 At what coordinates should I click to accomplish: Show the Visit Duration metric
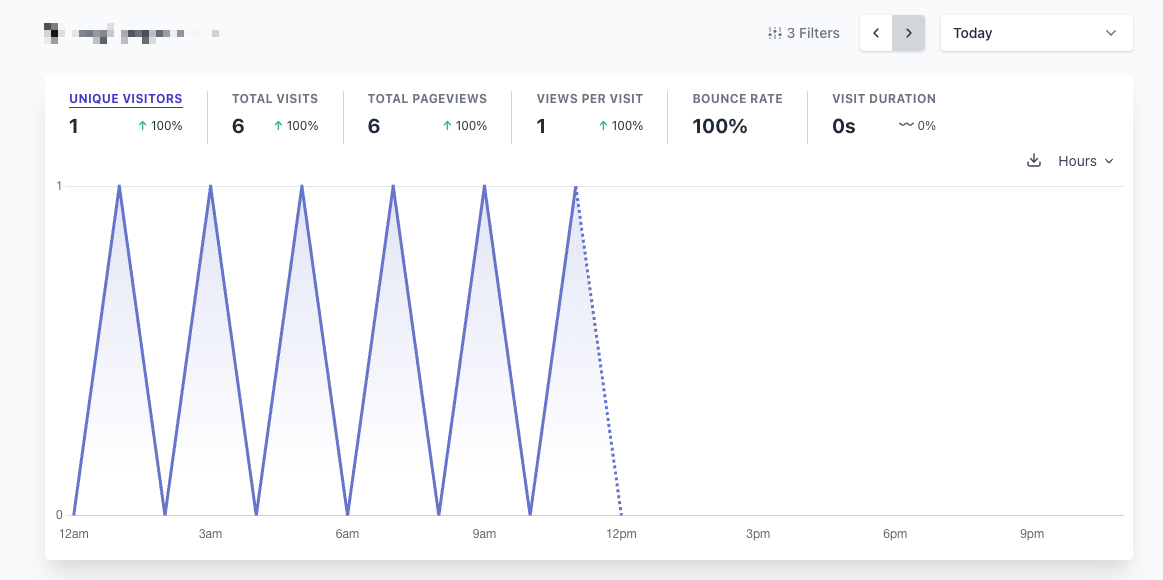(x=884, y=99)
